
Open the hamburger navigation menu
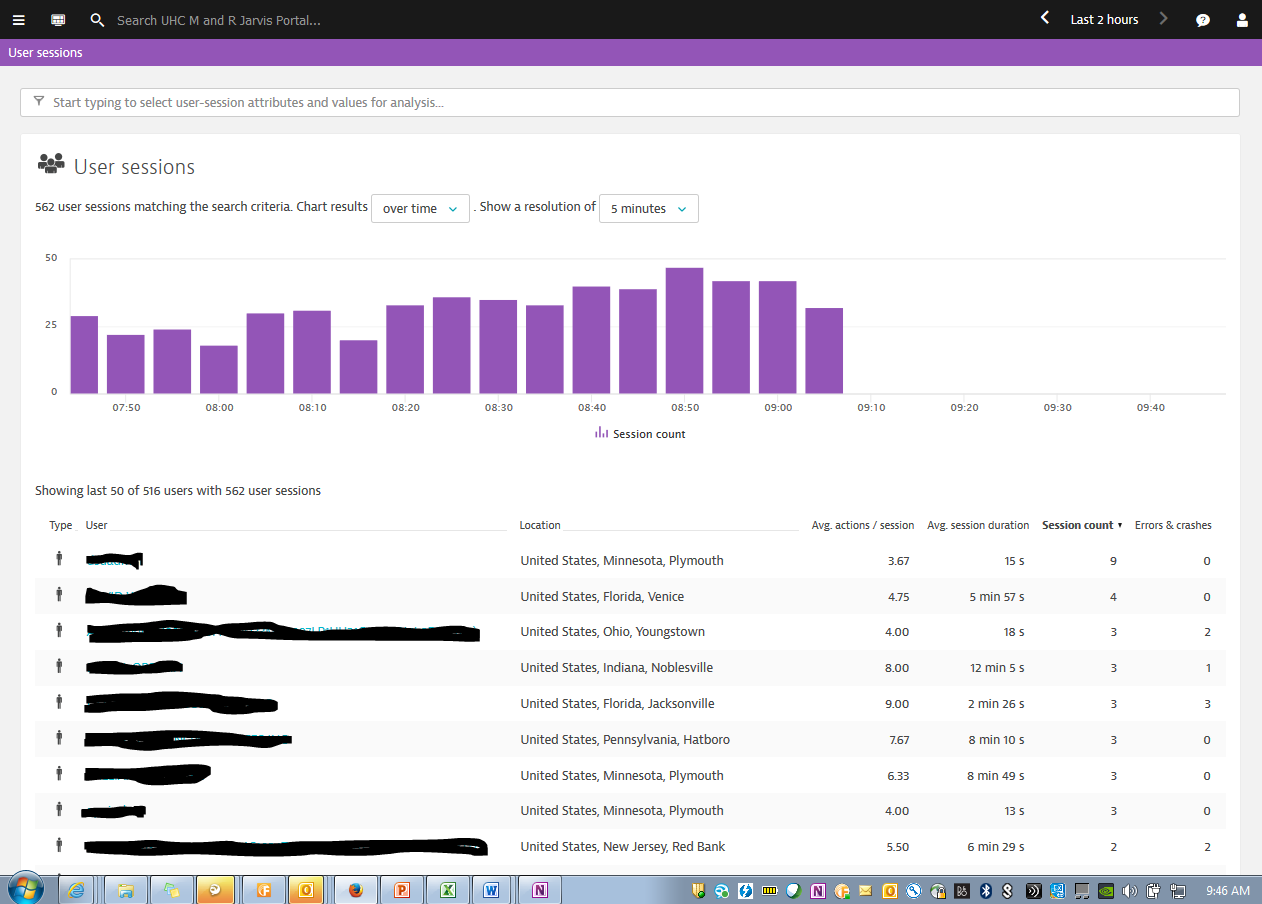click(x=18, y=20)
